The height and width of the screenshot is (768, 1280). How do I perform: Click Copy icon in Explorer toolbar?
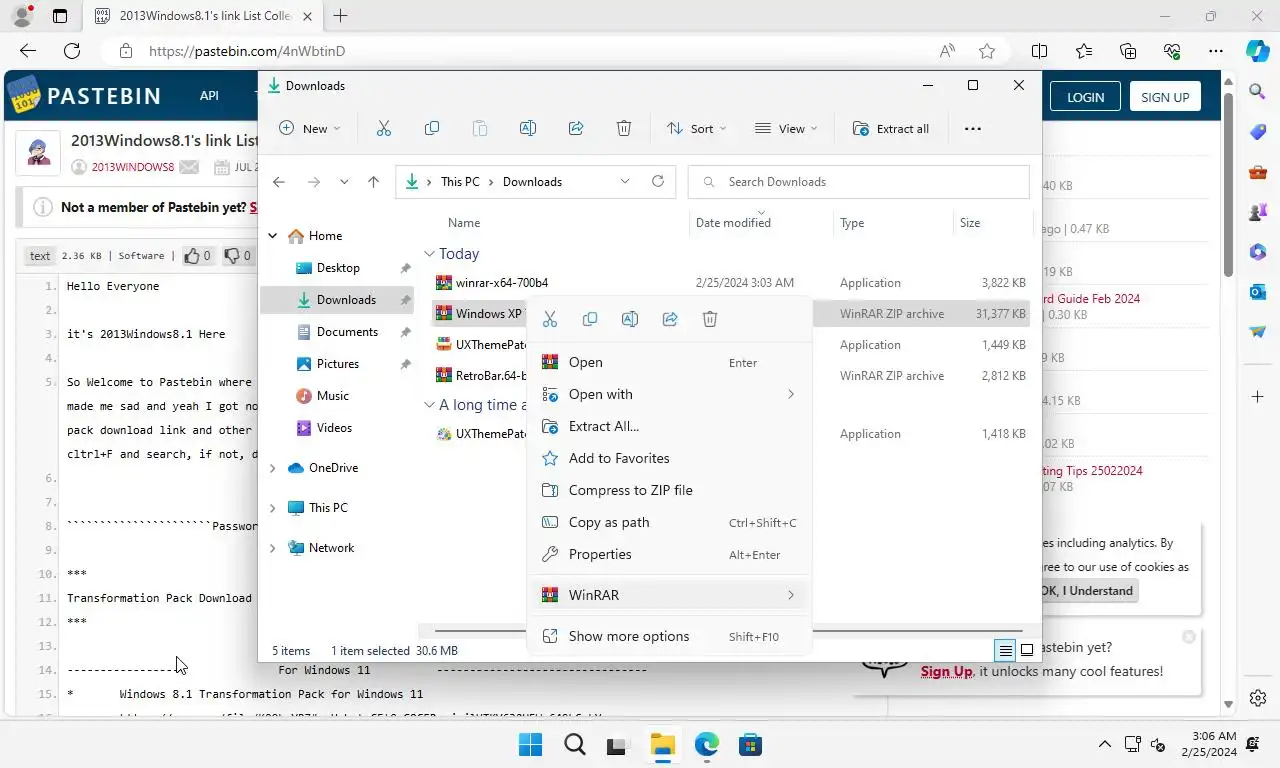(x=432, y=128)
